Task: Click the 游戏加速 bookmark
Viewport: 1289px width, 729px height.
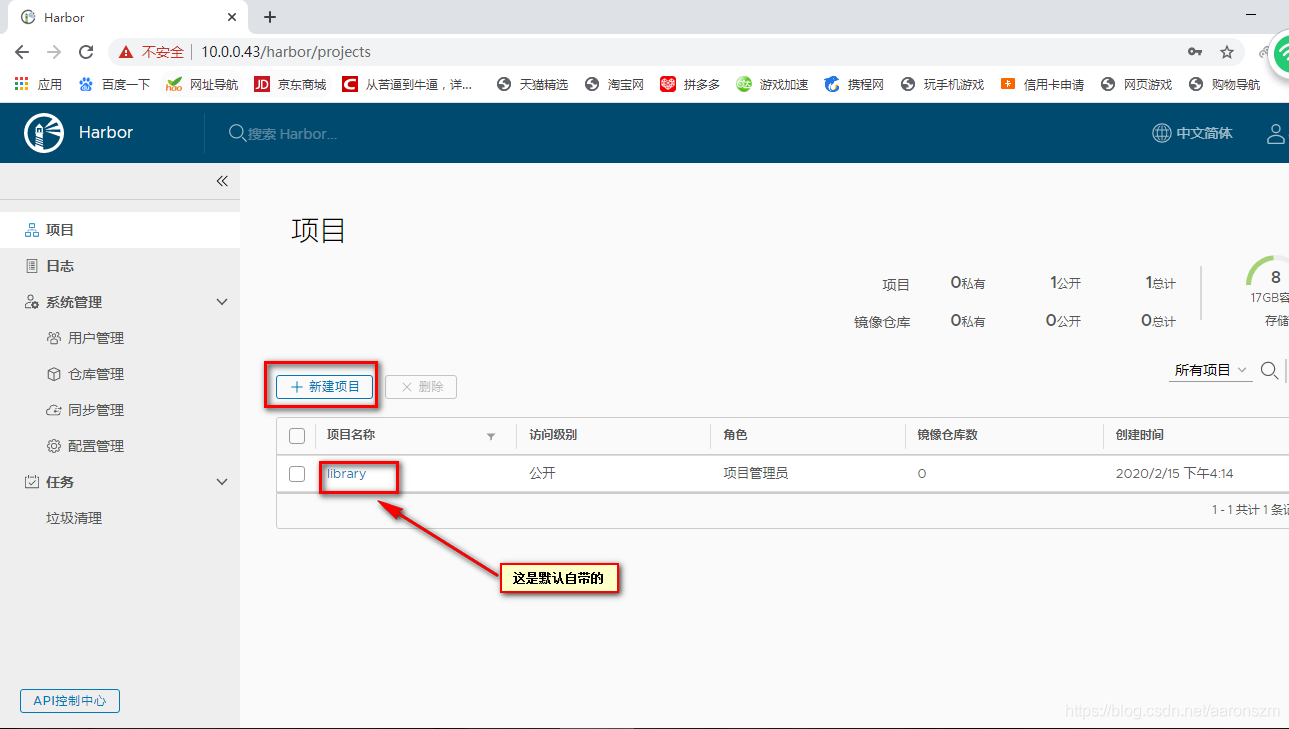Action: pos(772,84)
